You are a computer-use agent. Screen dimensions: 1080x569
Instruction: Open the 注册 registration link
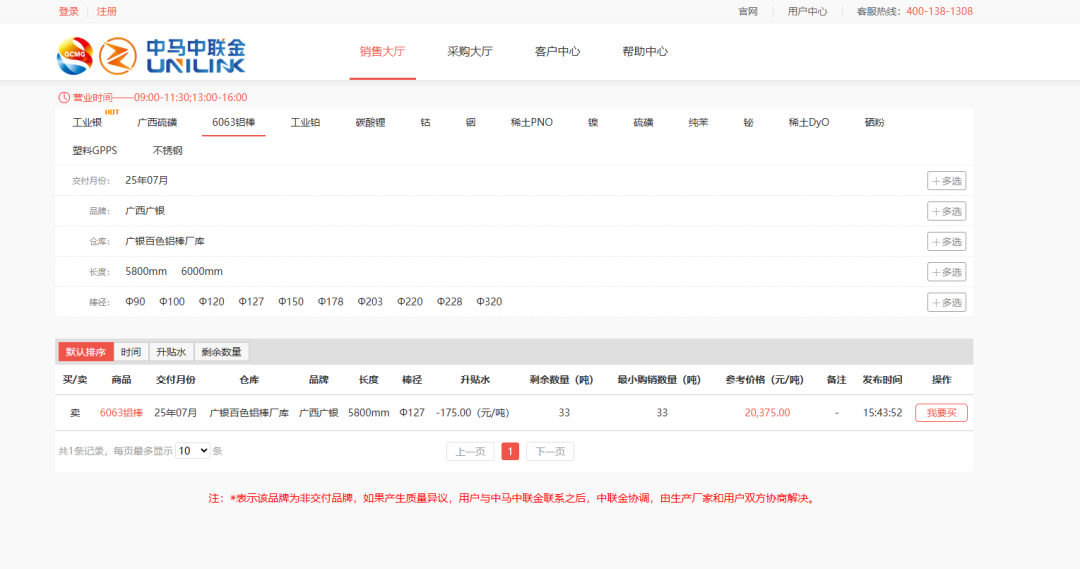pos(106,12)
